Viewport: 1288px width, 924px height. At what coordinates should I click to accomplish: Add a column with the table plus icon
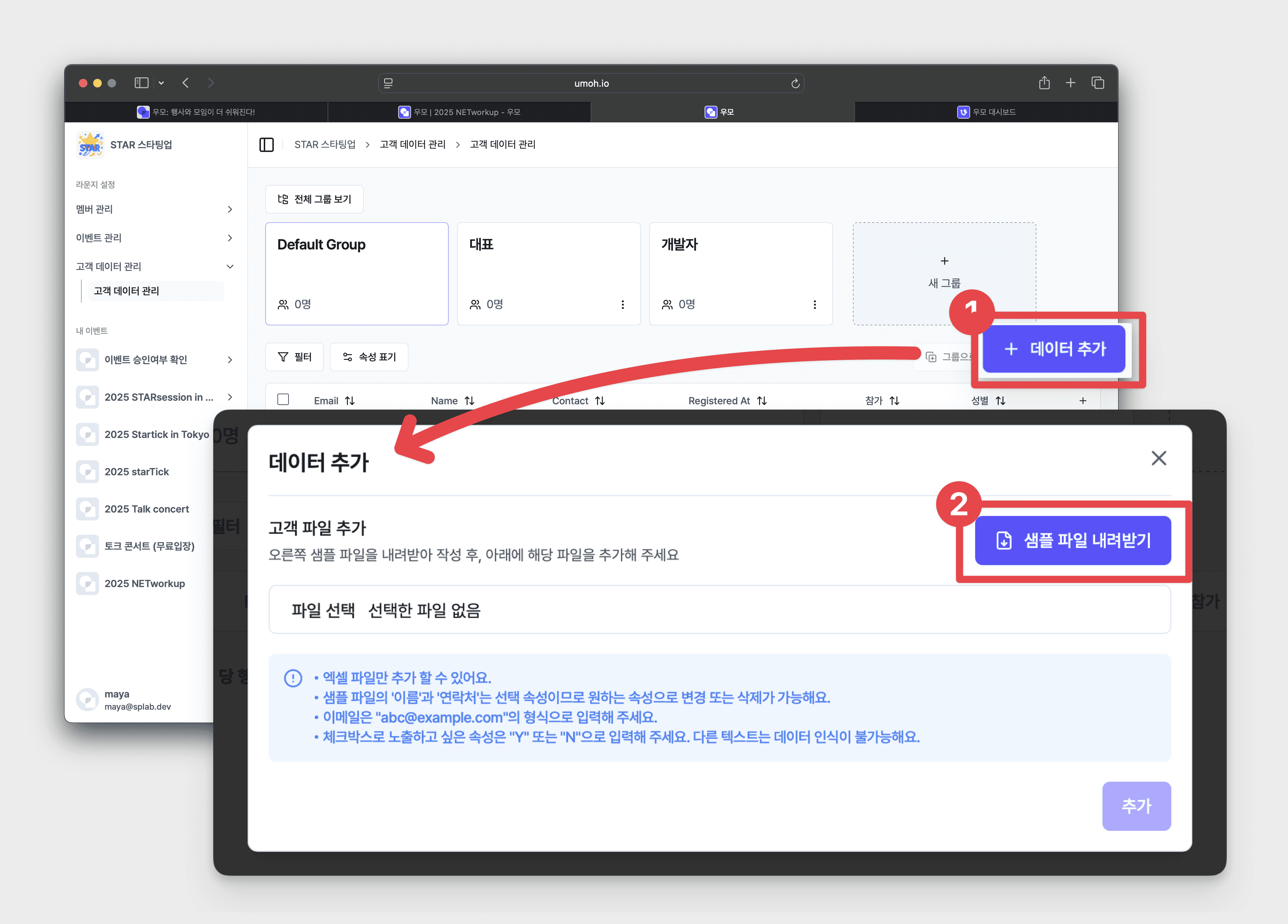click(x=1082, y=401)
